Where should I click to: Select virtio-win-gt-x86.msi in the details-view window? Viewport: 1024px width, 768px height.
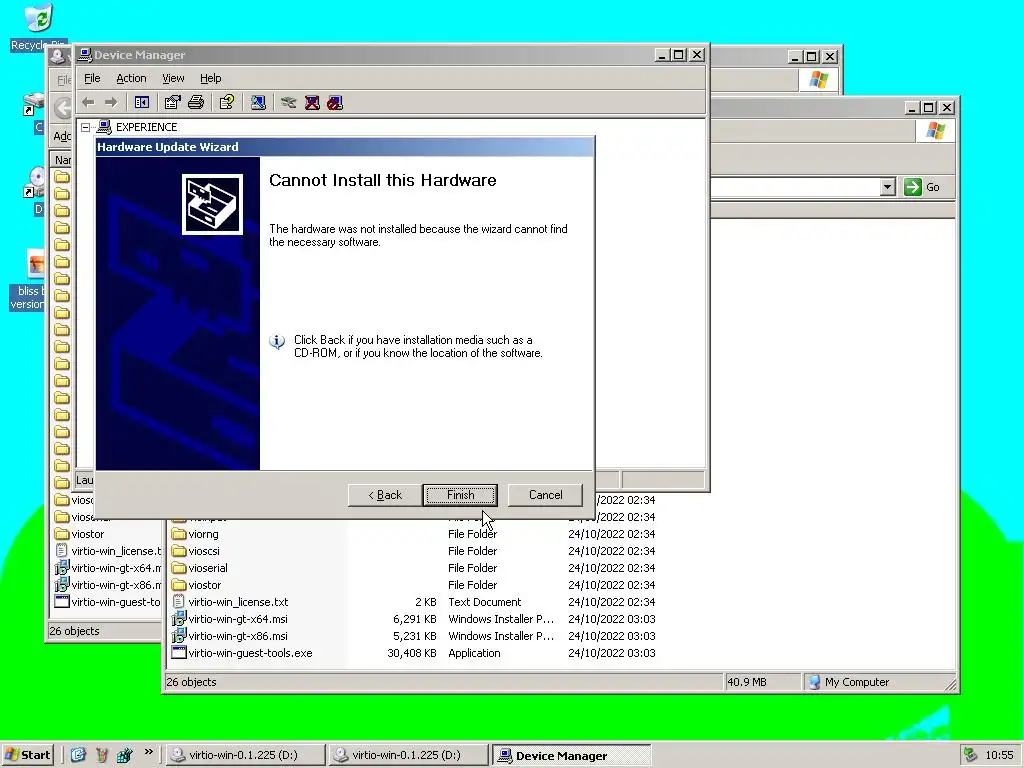pos(238,636)
